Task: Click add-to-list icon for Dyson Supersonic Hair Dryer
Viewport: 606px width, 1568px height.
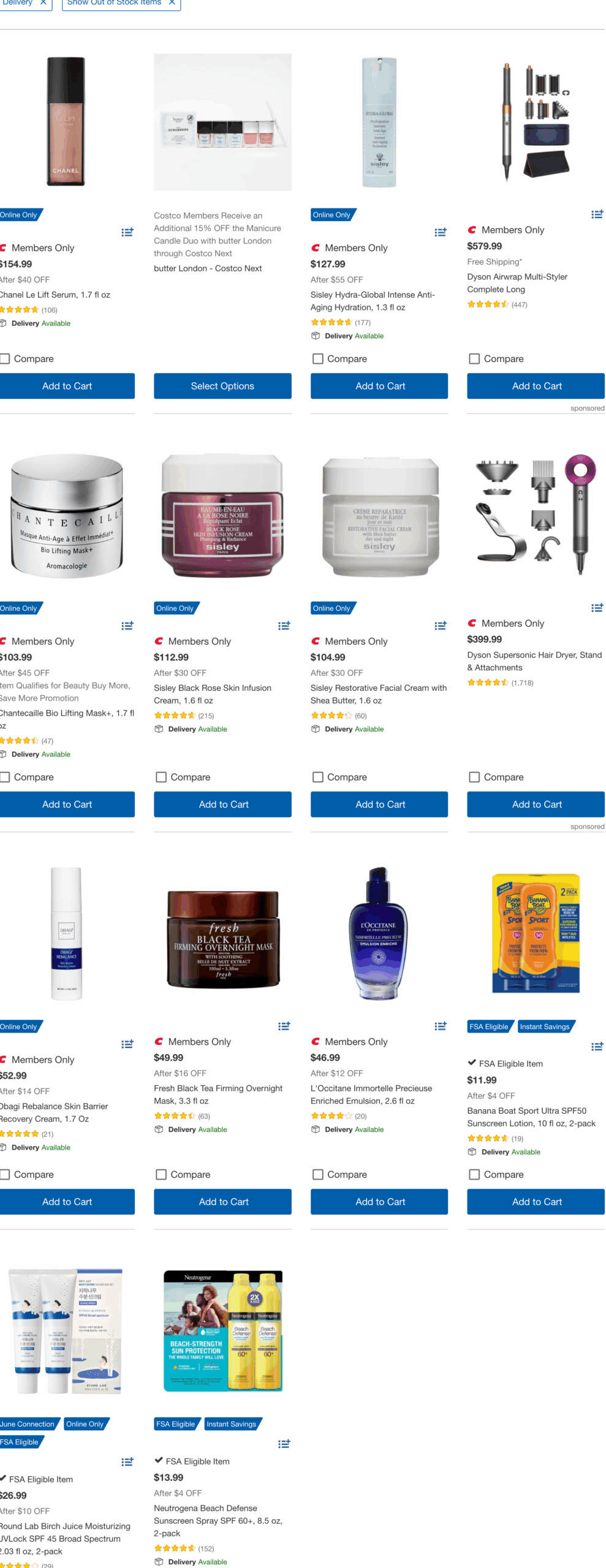Action: point(597,608)
